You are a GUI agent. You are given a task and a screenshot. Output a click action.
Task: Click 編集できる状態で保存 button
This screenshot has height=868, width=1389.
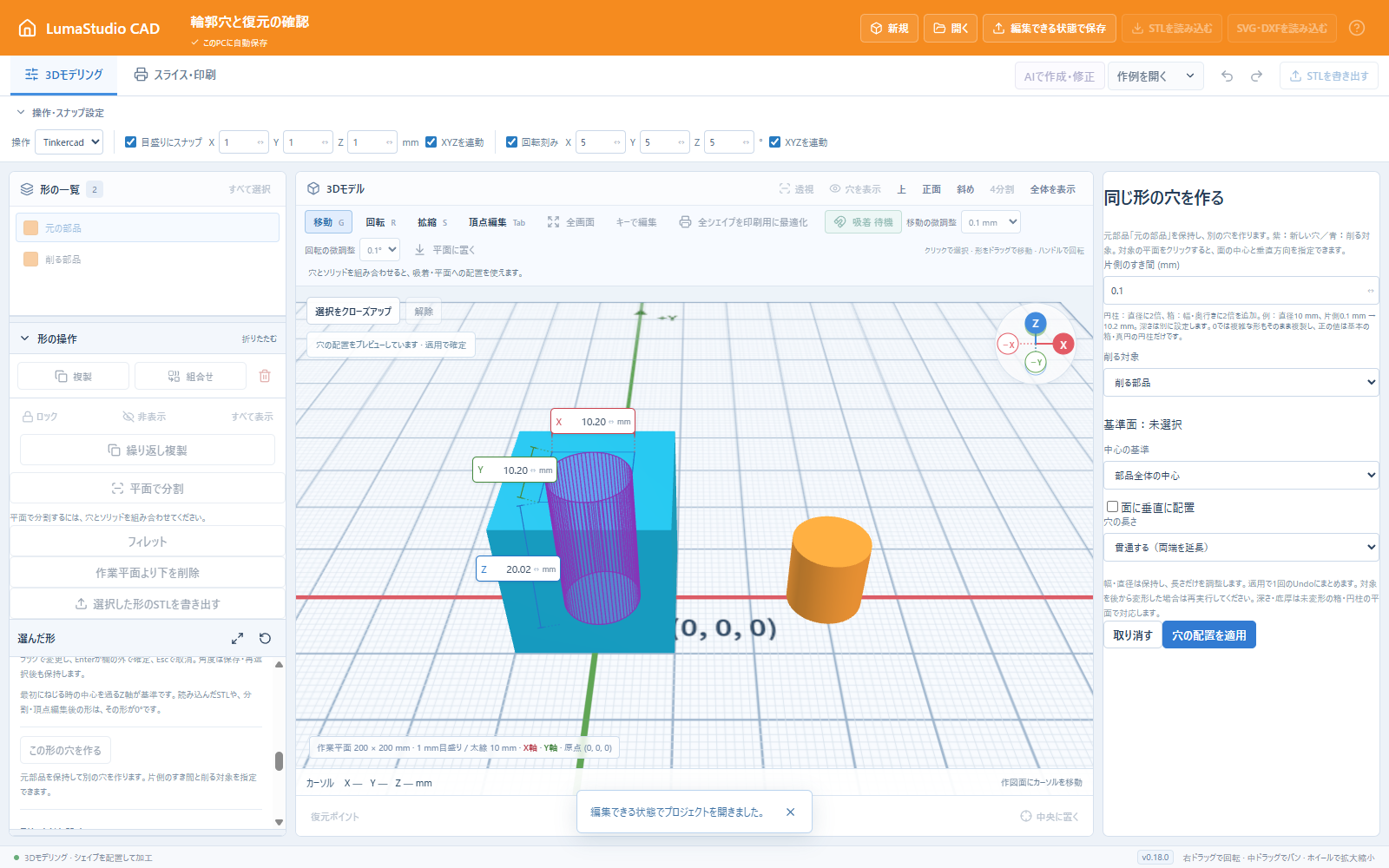(x=1050, y=28)
